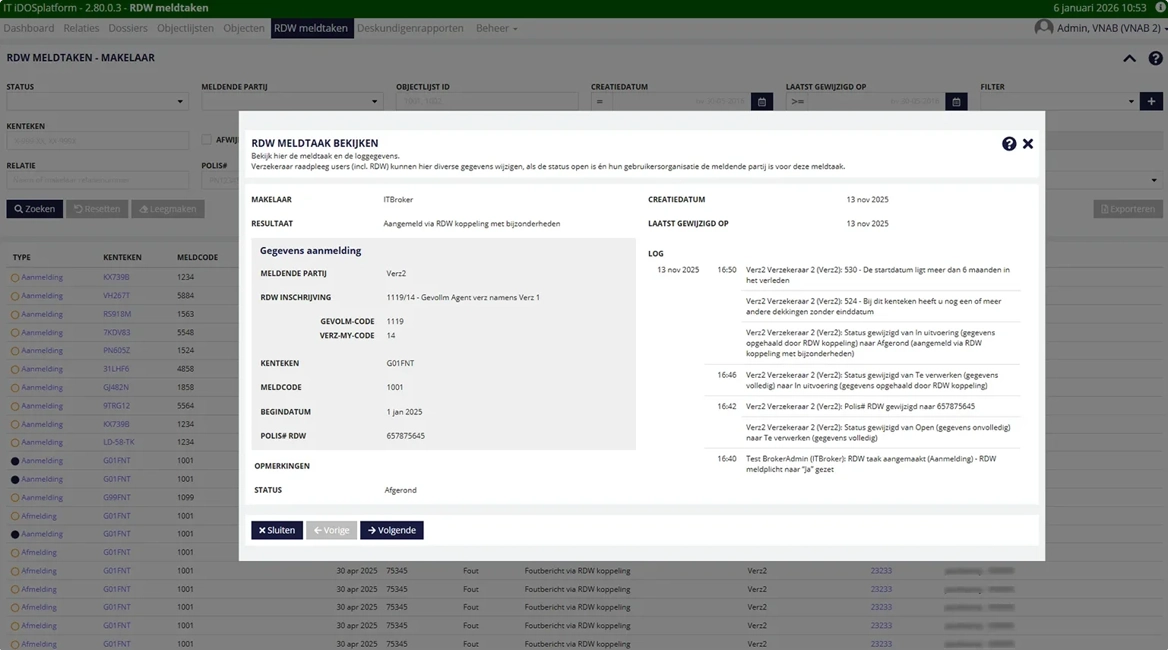Click the green plus icon next to FILTER
This screenshot has height=650, width=1168.
[x=1151, y=101]
